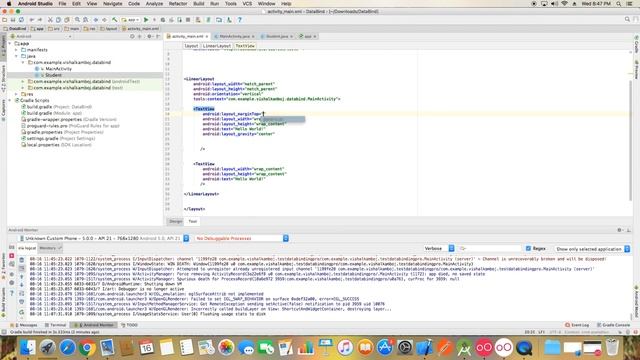Open the VCS menu
The height and width of the screenshot is (360, 640).
pyautogui.click(x=247, y=3)
